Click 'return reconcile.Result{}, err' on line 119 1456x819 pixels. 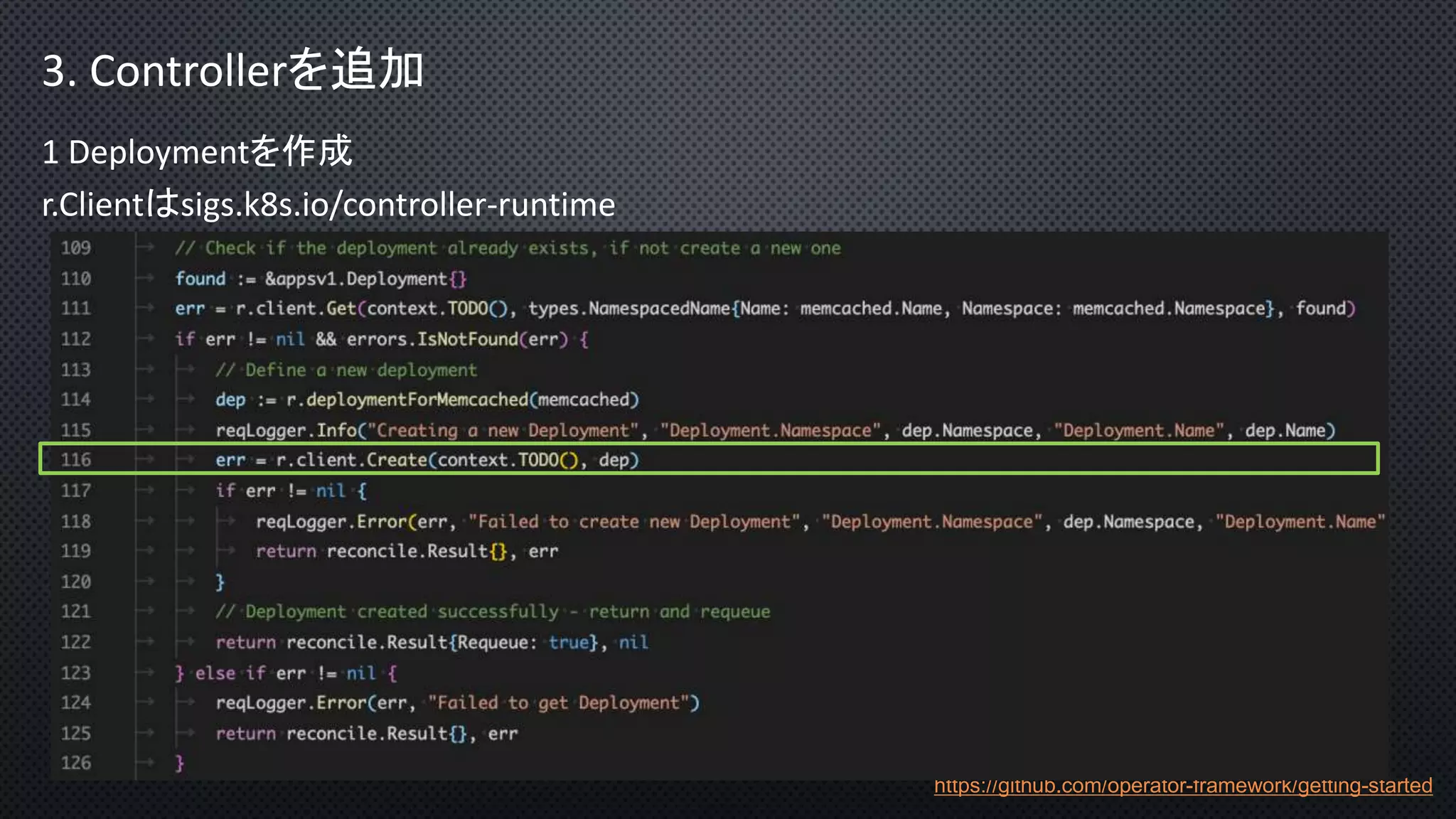(x=407, y=551)
